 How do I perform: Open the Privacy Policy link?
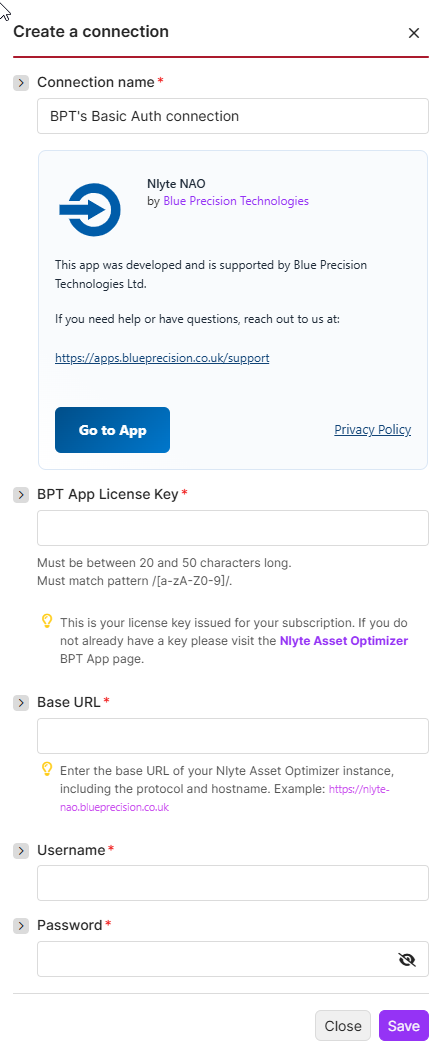372,429
